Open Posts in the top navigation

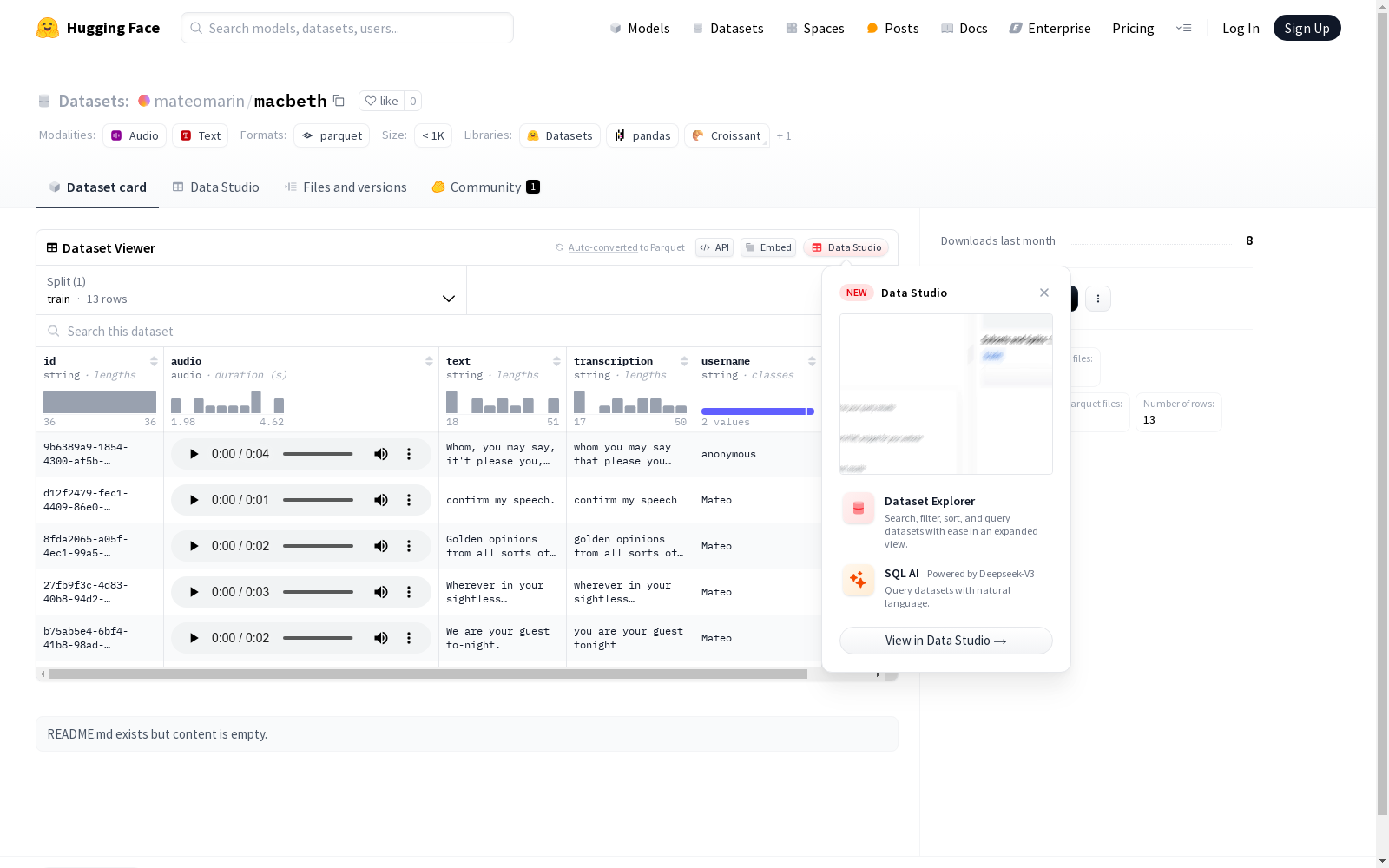click(x=892, y=28)
